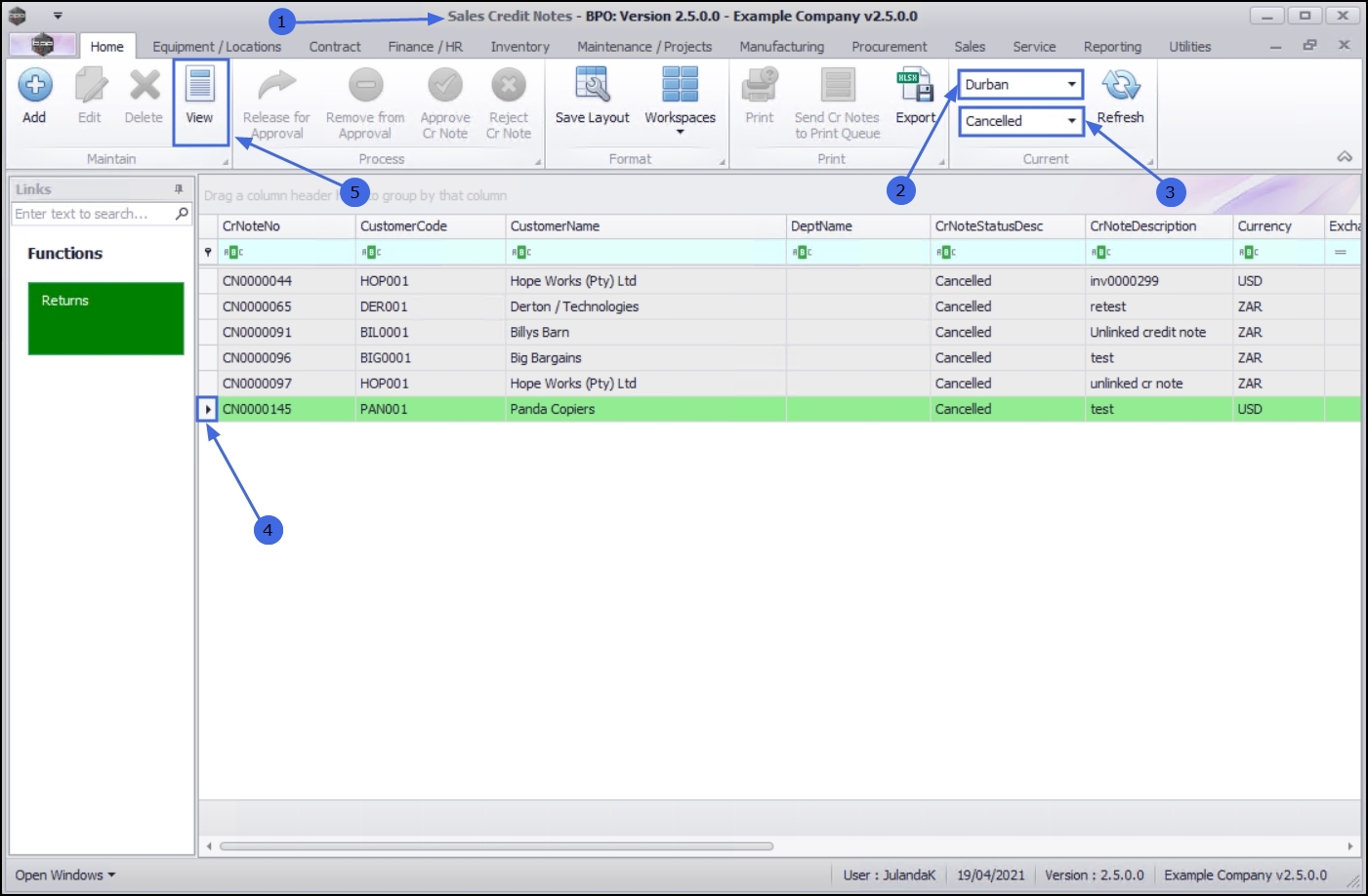Click the scroll right arrow of grid
The image size is (1368, 896).
1350,846
